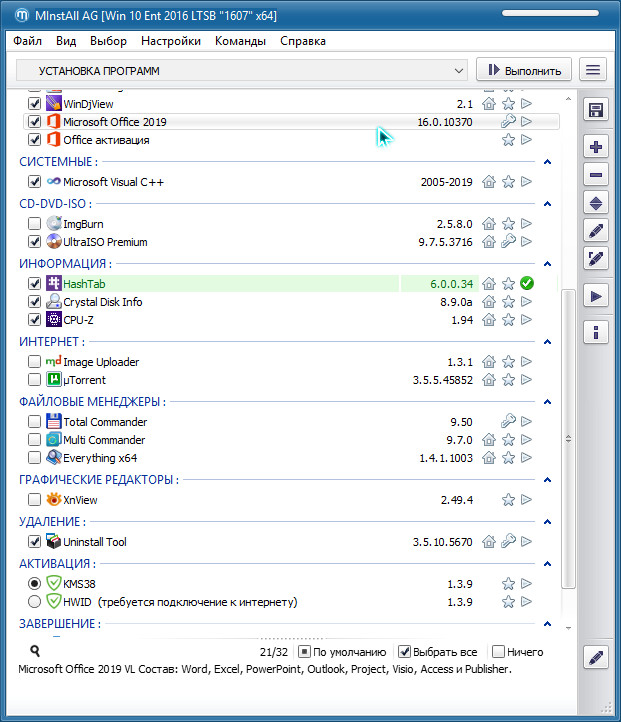
Task: Check the Total Commander checkbox
Action: pyautogui.click(x=35, y=422)
